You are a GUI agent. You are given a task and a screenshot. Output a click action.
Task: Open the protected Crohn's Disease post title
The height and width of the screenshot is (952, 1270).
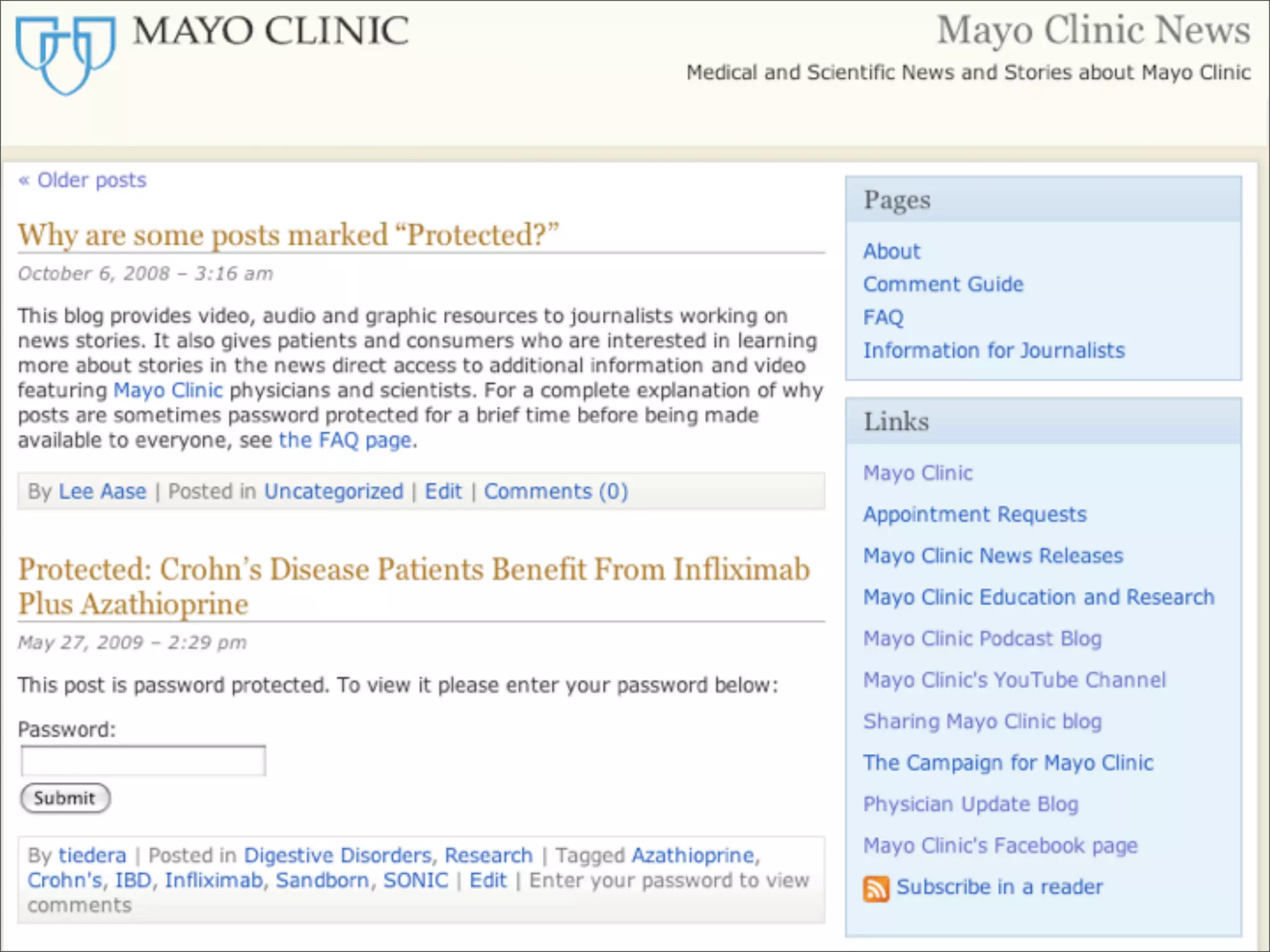click(413, 586)
